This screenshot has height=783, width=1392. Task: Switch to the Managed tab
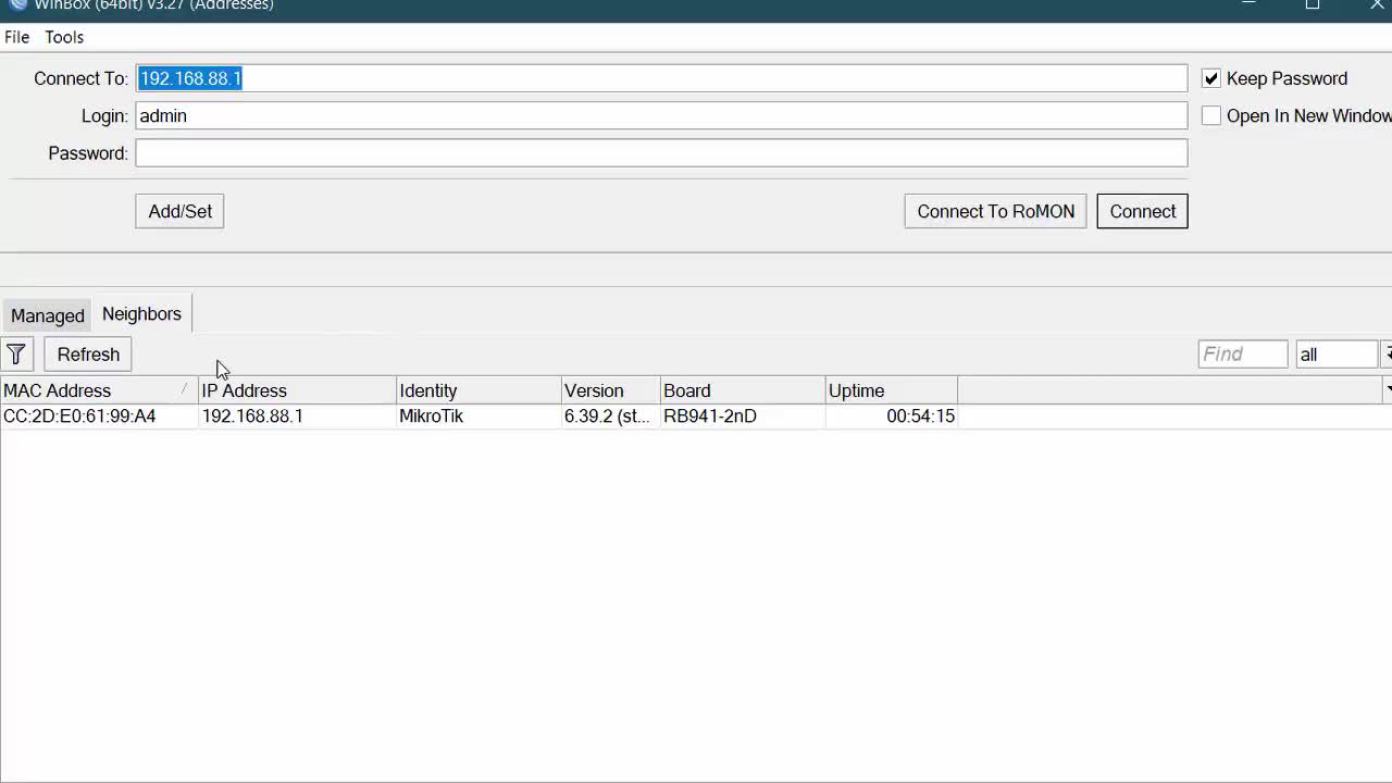[x=47, y=316]
